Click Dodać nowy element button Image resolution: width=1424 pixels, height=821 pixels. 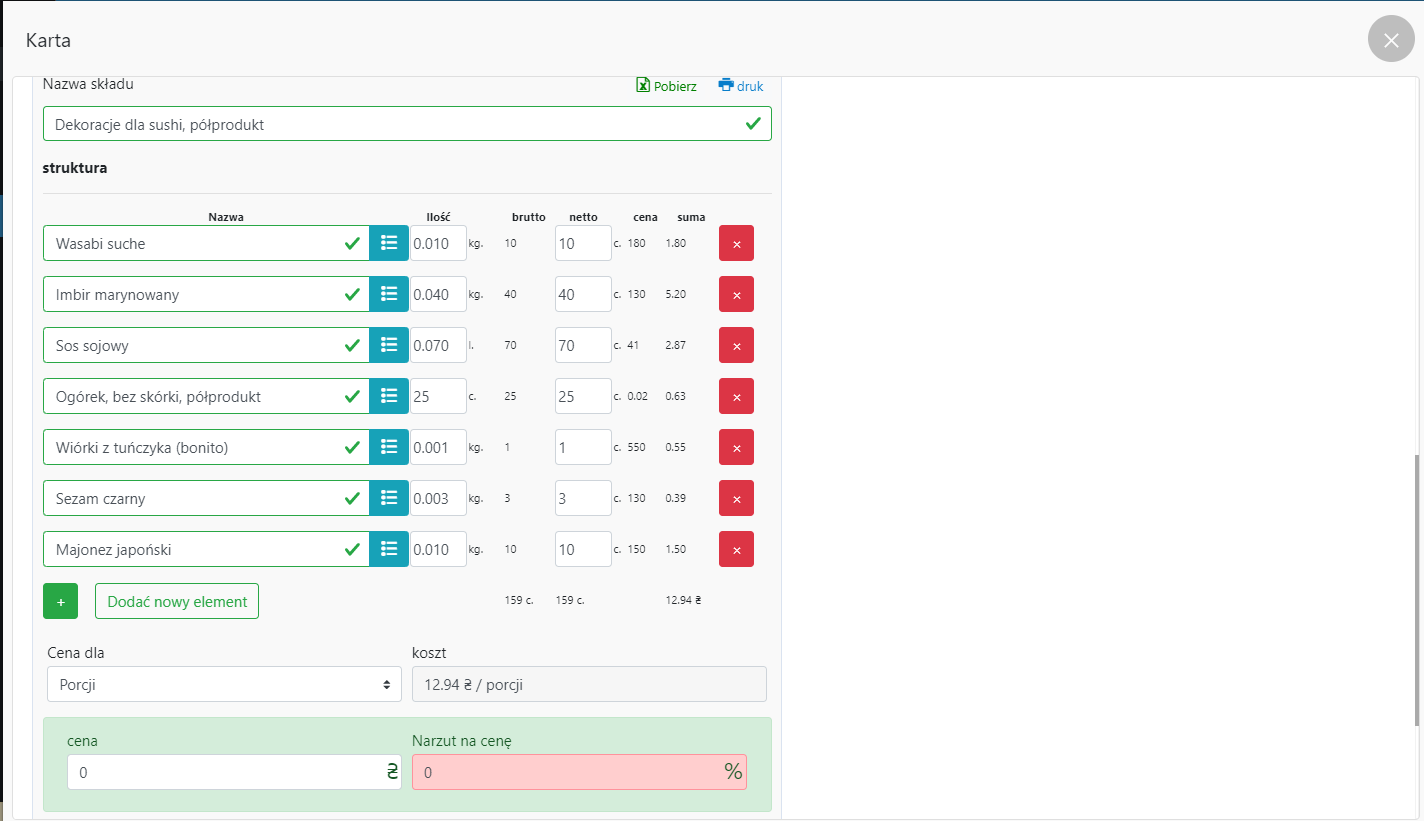click(x=177, y=601)
